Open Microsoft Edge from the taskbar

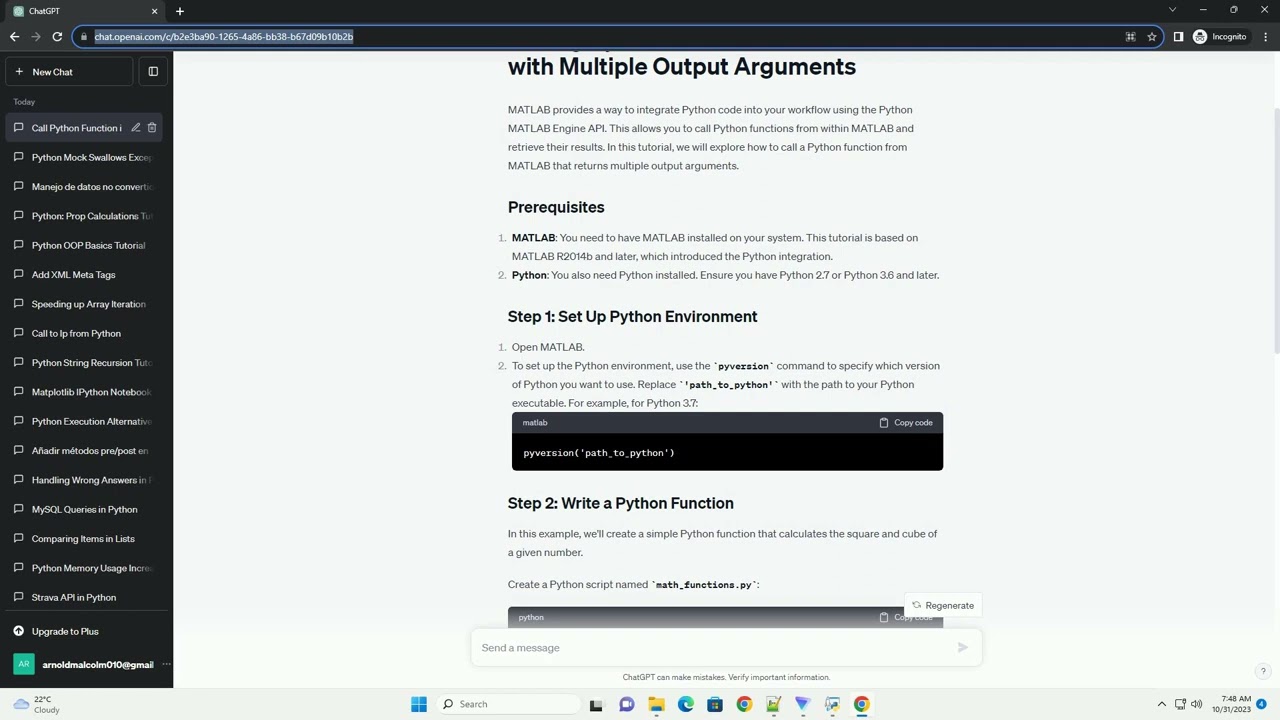(686, 704)
